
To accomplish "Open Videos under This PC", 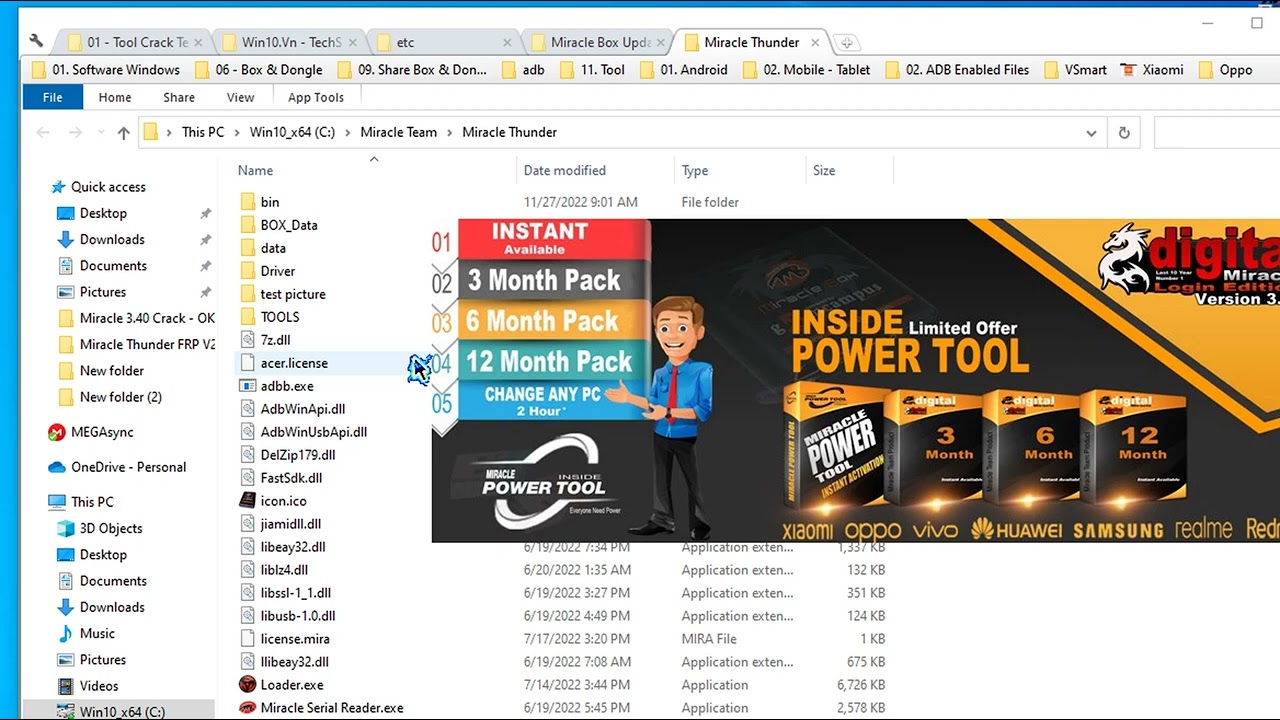I will [99, 686].
